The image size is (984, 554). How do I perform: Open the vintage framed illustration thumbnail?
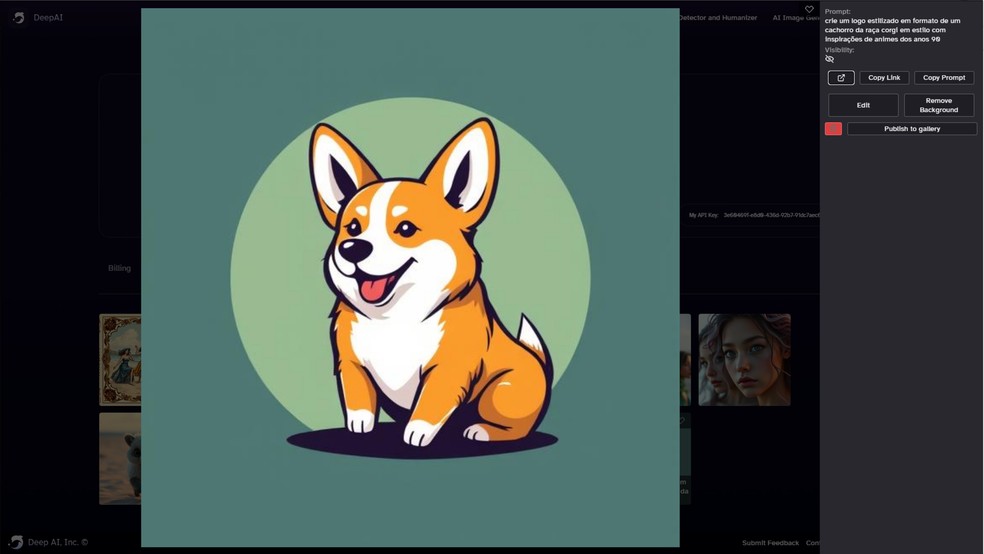(x=120, y=360)
